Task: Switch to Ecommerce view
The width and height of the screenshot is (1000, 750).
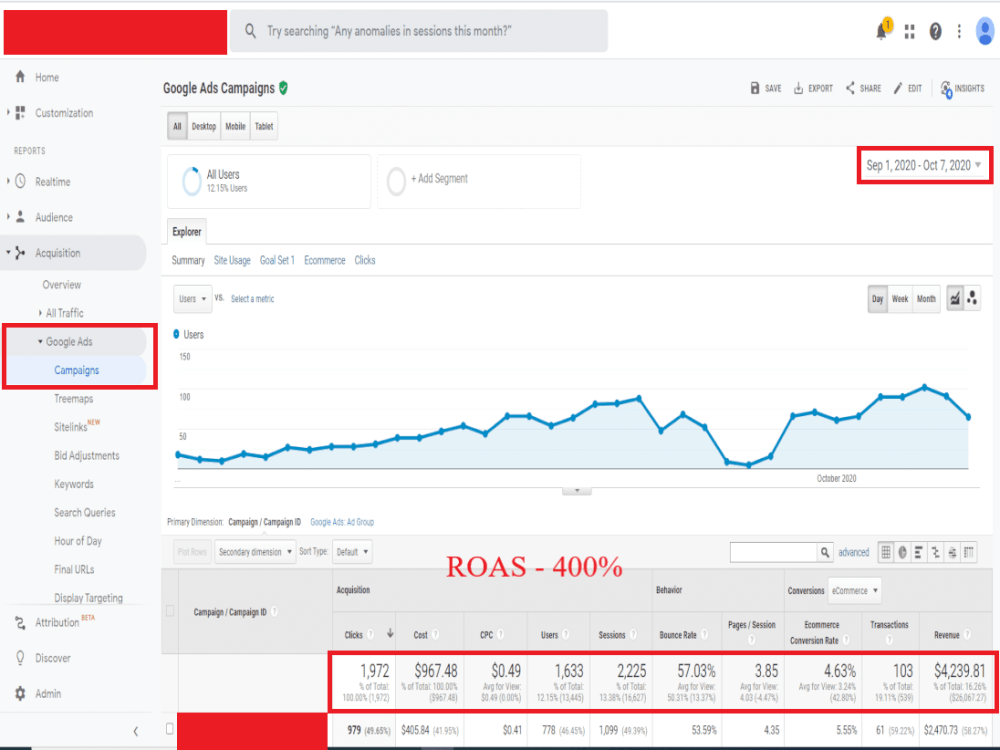Action: point(325,260)
